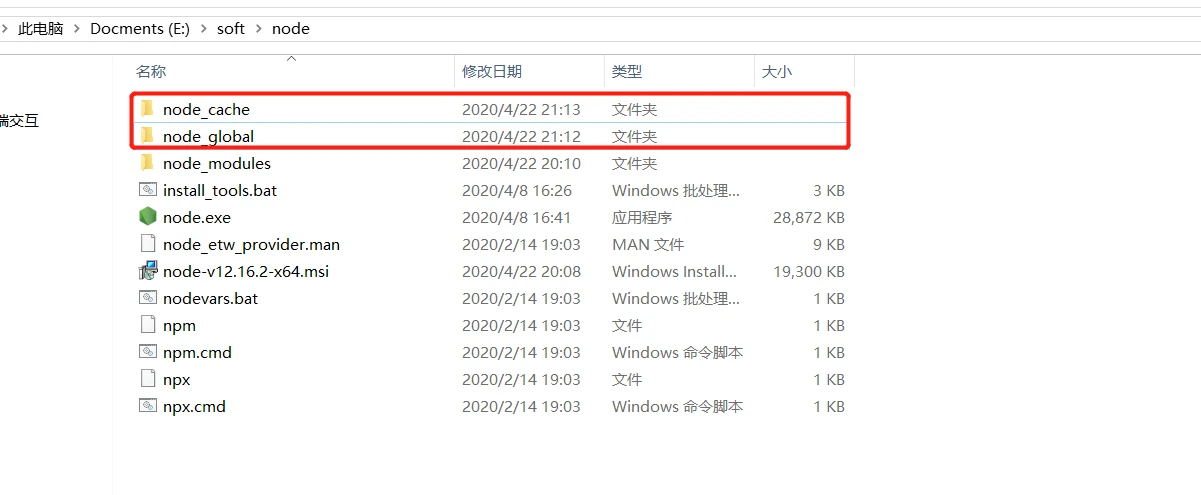Sort files by 名称 column header
The width and height of the screenshot is (1201, 495).
coord(151,72)
